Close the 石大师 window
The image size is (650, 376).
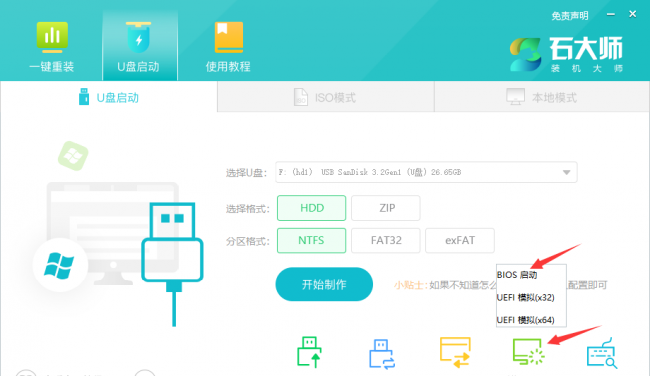point(633,15)
